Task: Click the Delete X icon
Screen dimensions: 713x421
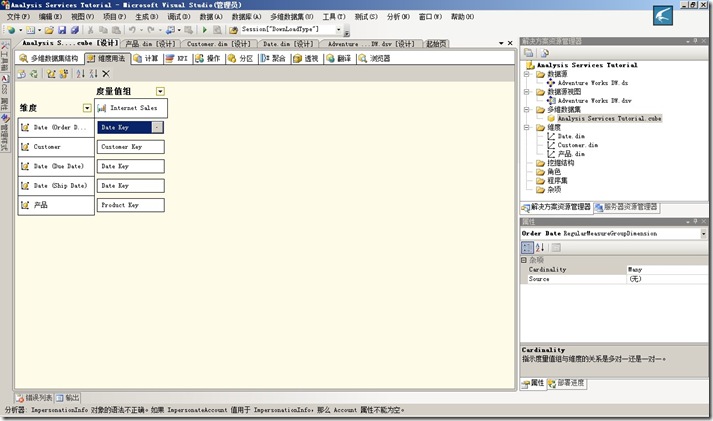Action: tap(106, 74)
